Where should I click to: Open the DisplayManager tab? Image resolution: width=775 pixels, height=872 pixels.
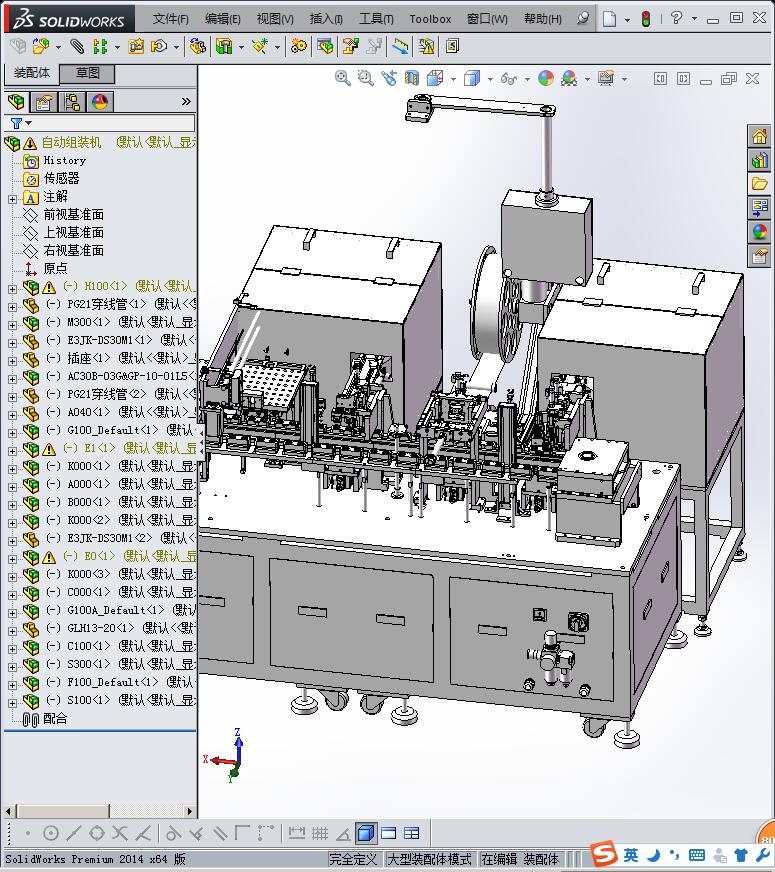click(100, 102)
